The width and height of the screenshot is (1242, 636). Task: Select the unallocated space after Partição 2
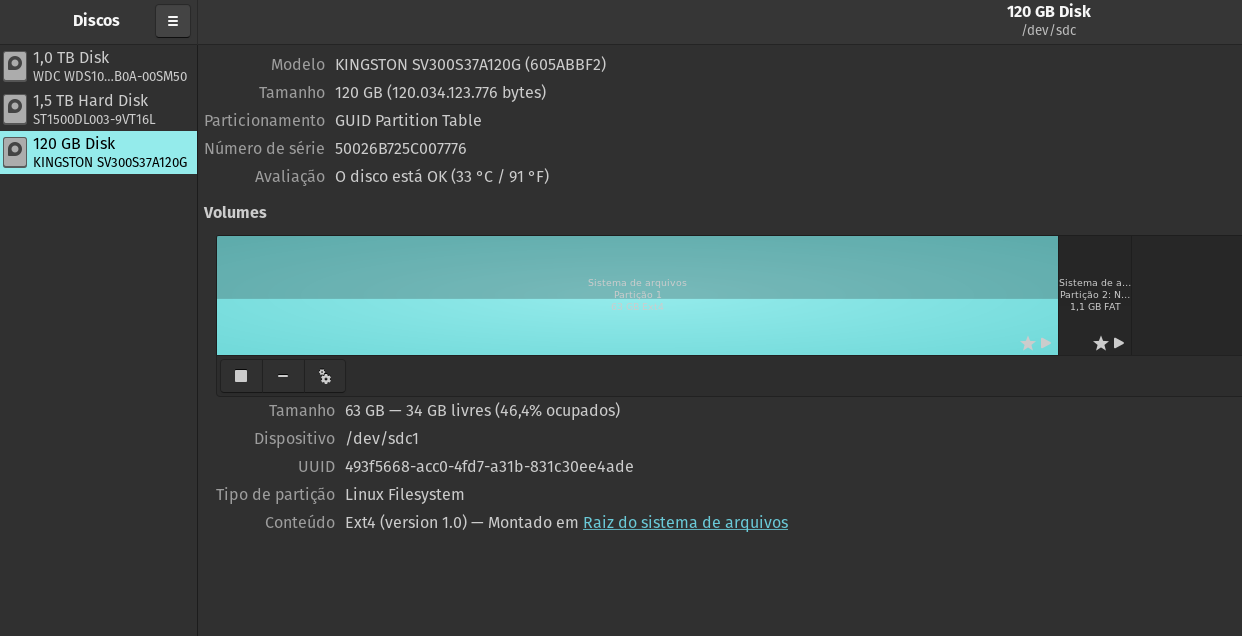[x=1186, y=295]
